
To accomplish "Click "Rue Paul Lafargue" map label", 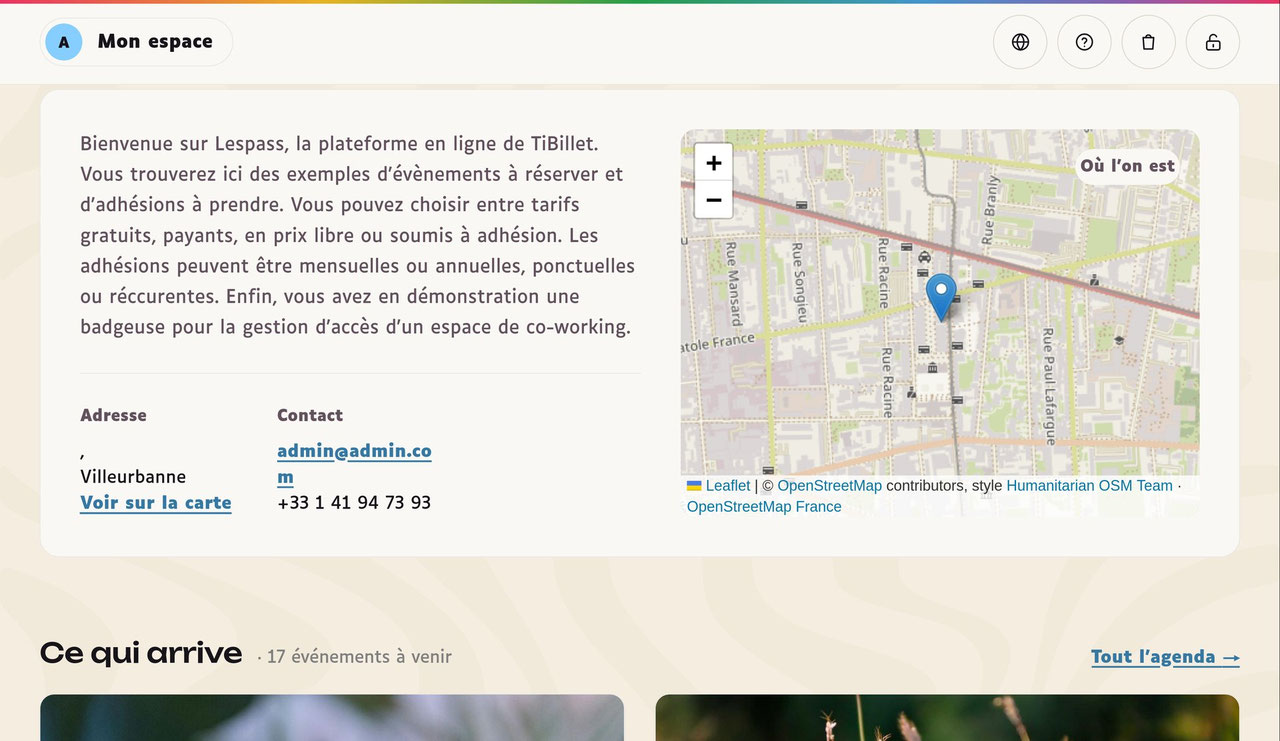I will click(x=1048, y=386).
